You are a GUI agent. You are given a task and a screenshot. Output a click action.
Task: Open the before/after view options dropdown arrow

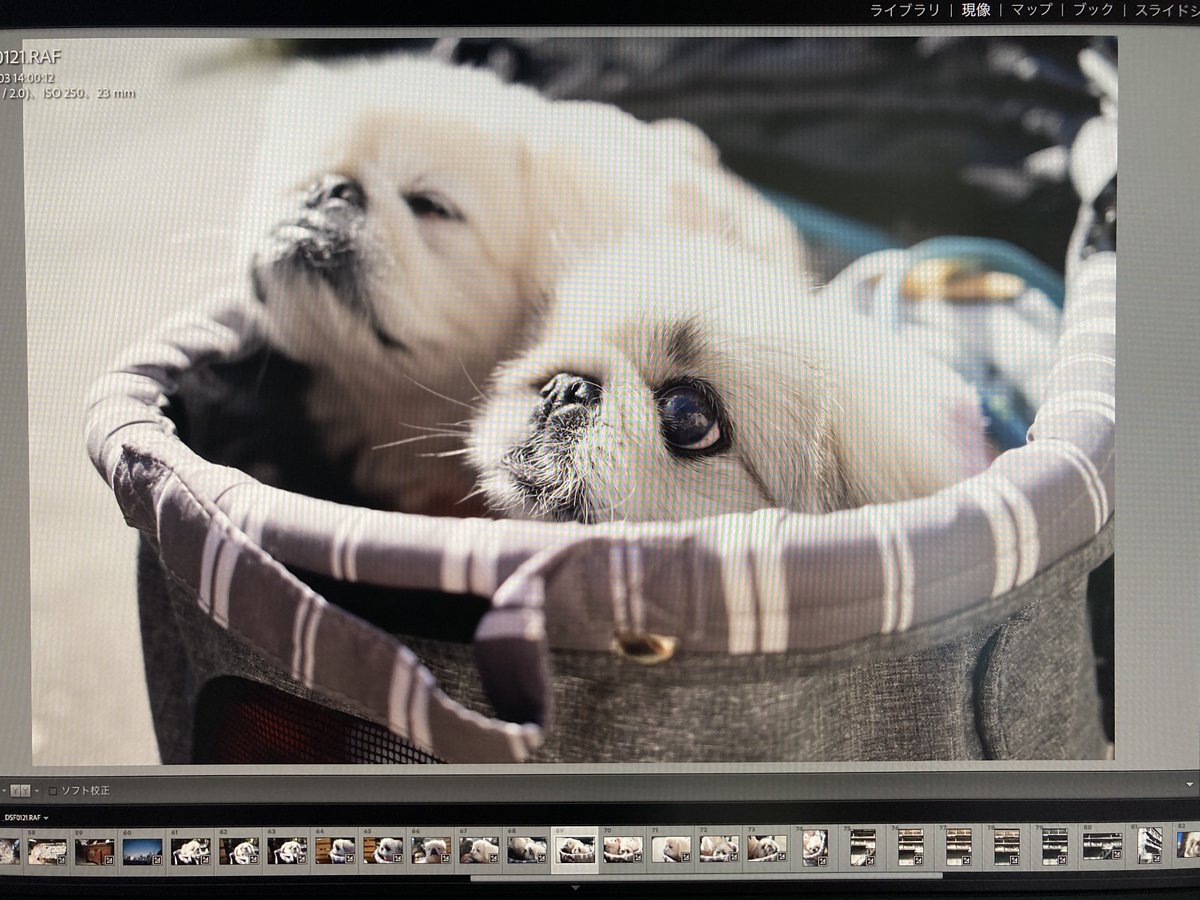coord(37,791)
